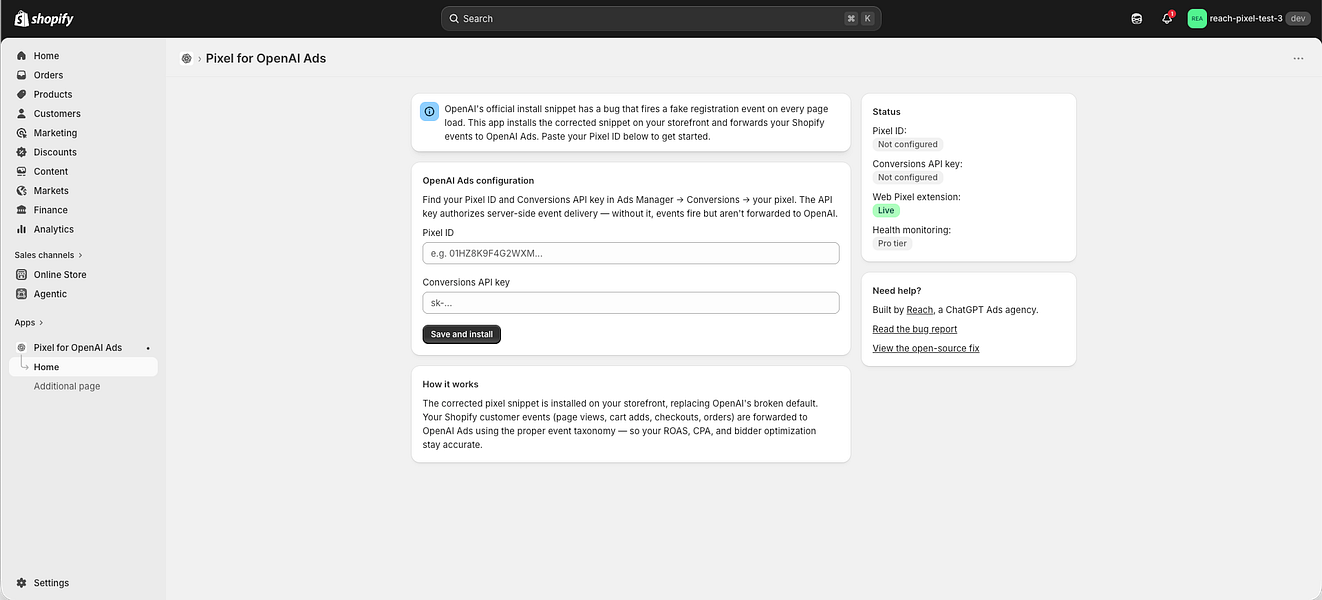Click the Need help? heading
This screenshot has height=600, width=1322.
[x=897, y=291]
